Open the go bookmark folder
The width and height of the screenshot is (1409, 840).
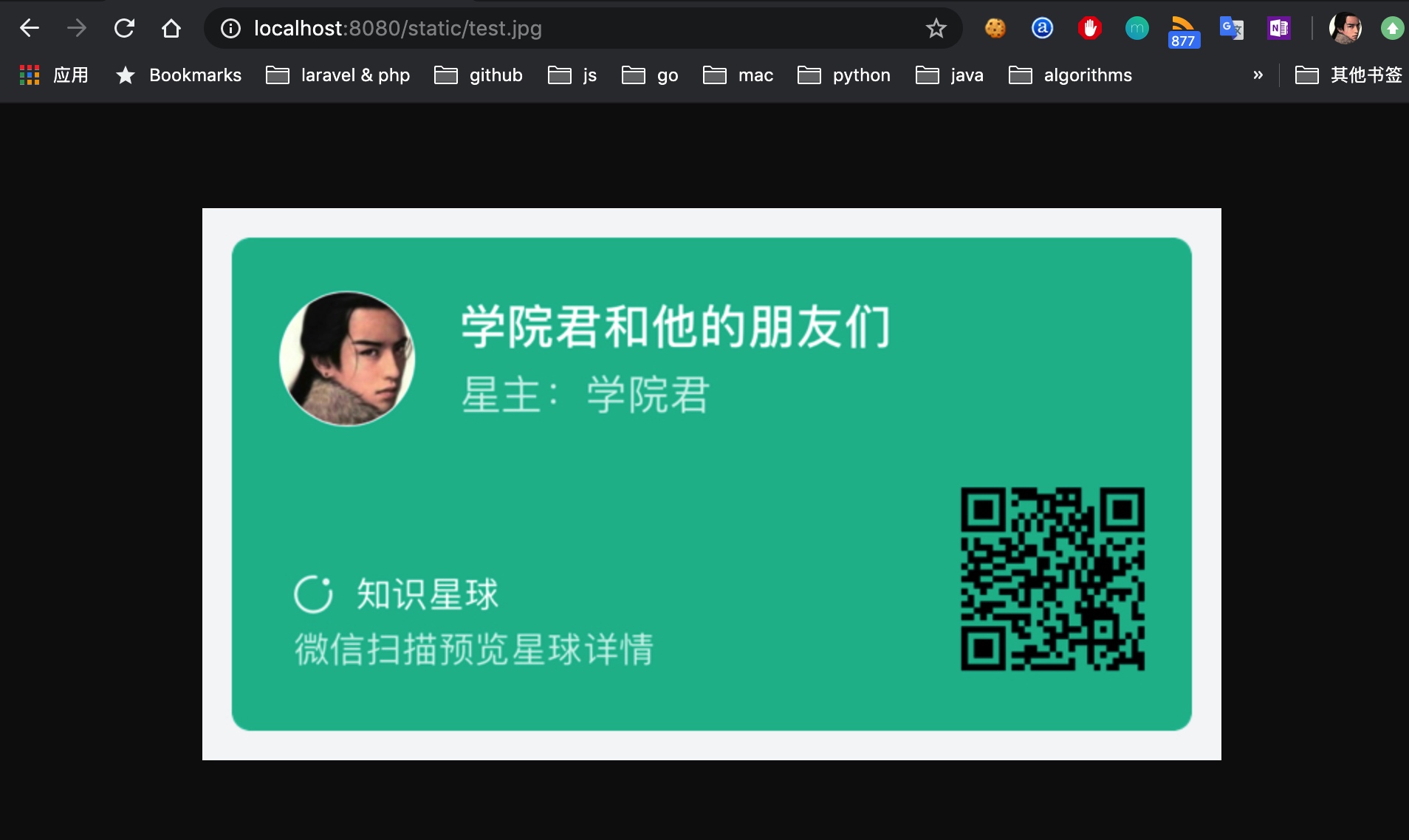pos(649,75)
